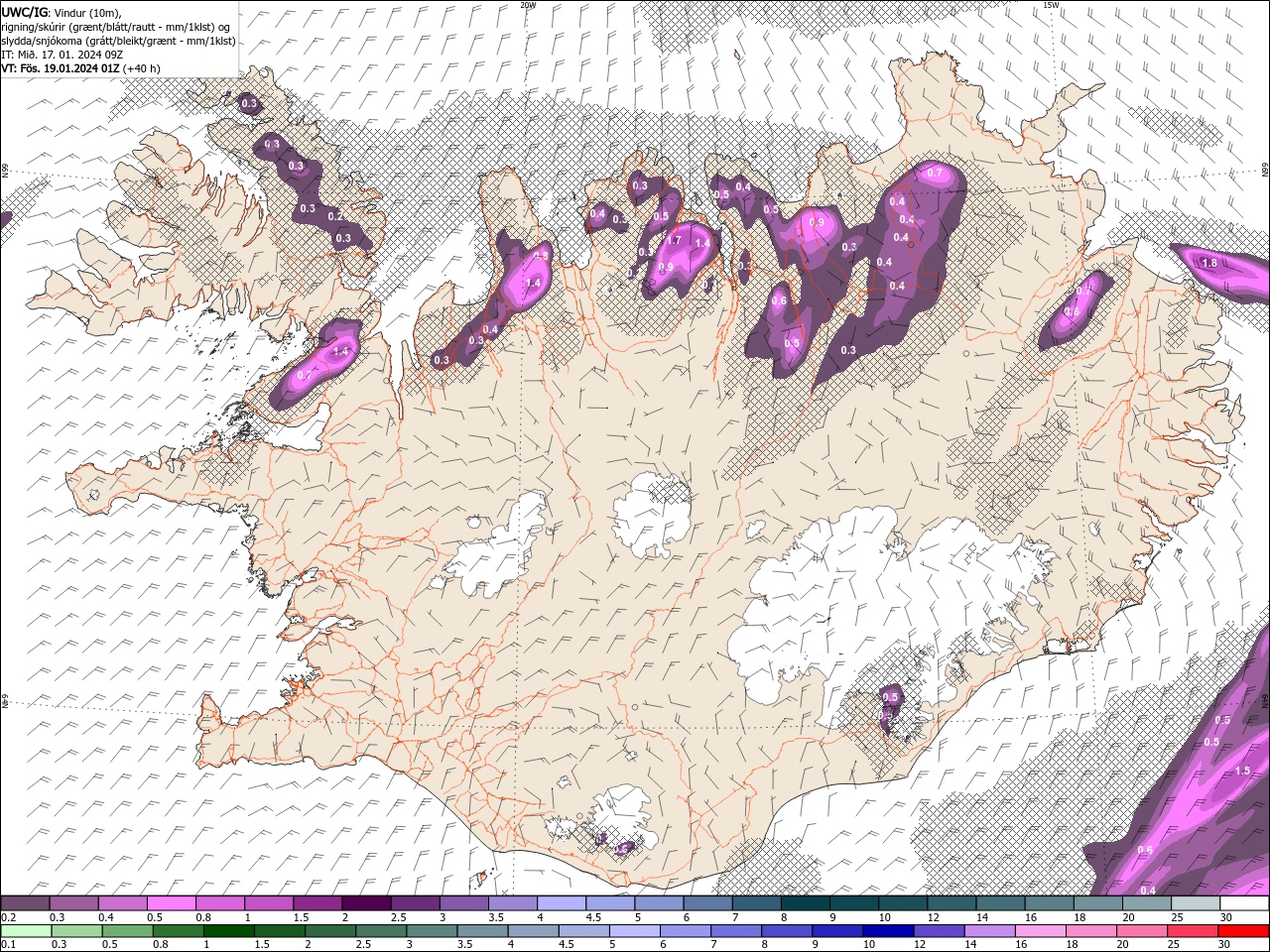The width and height of the screenshot is (1270, 952).
Task: Select the bright red swatch after lower 30
Action: click(x=1242, y=931)
